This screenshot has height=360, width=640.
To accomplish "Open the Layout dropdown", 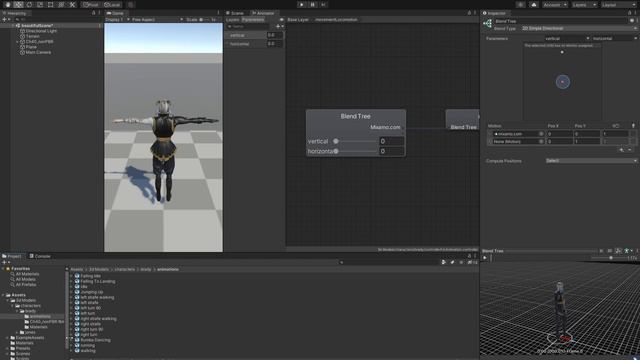I will point(619,4).
